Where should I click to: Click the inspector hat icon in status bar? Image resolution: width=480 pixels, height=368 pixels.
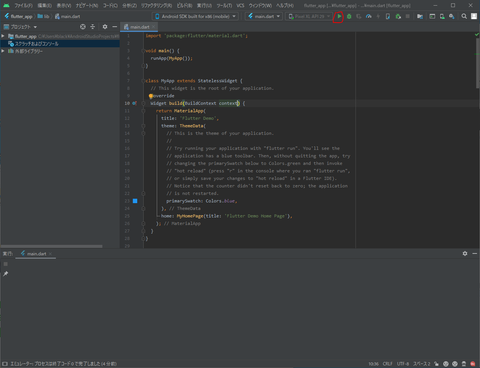(464, 364)
